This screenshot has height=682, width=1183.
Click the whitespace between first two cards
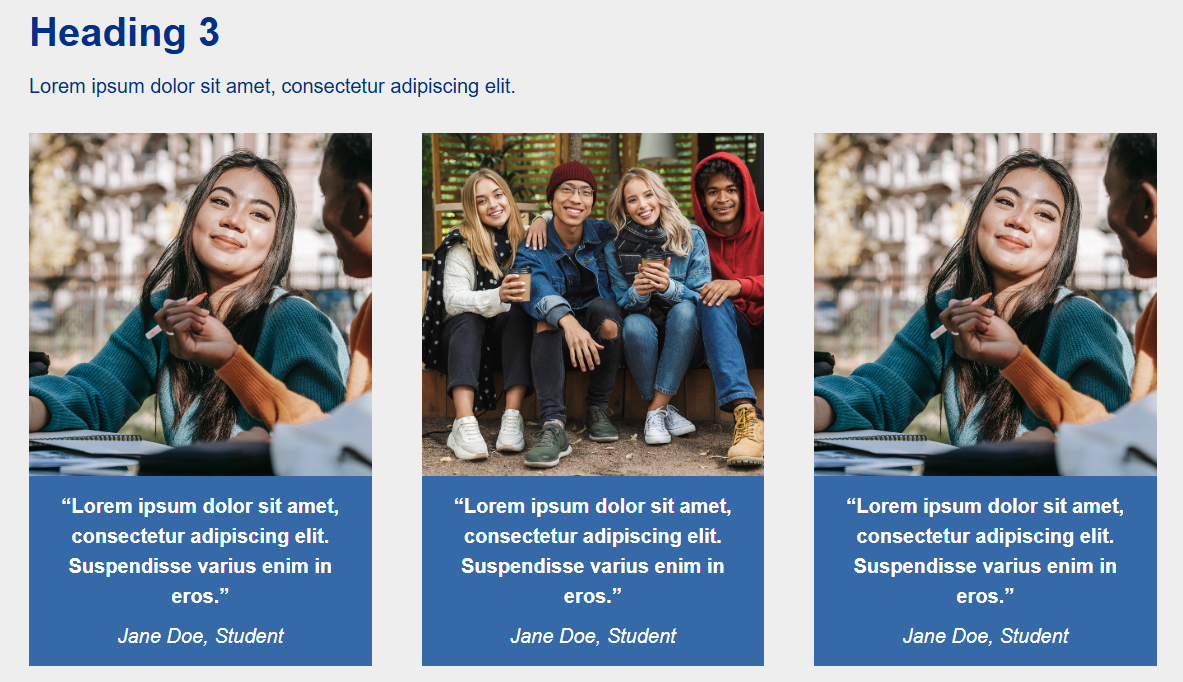coord(397,400)
